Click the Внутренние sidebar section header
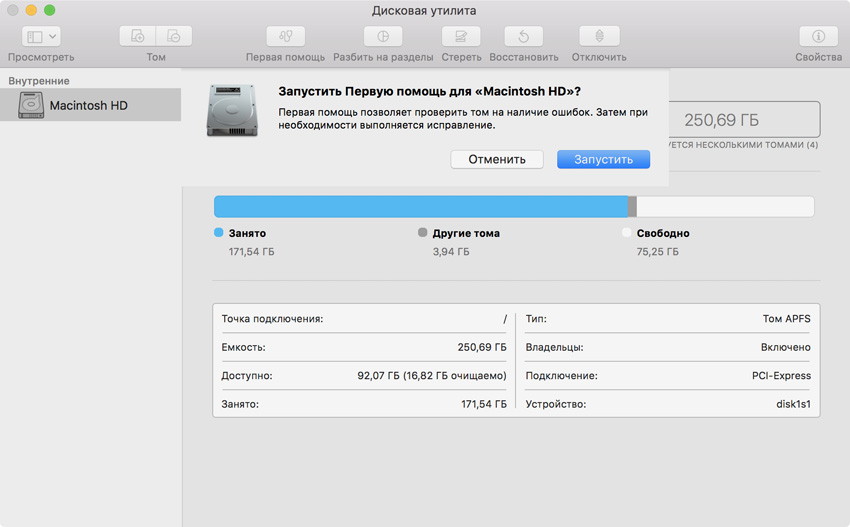The height and width of the screenshot is (527, 850). click(39, 80)
